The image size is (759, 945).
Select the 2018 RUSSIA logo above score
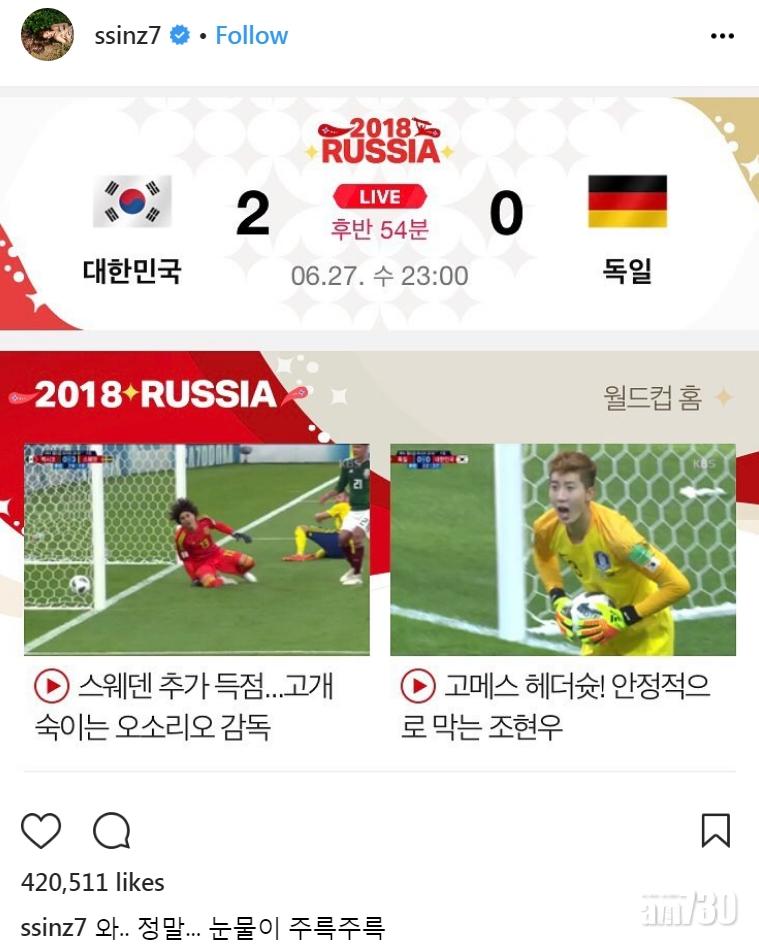coord(380,141)
